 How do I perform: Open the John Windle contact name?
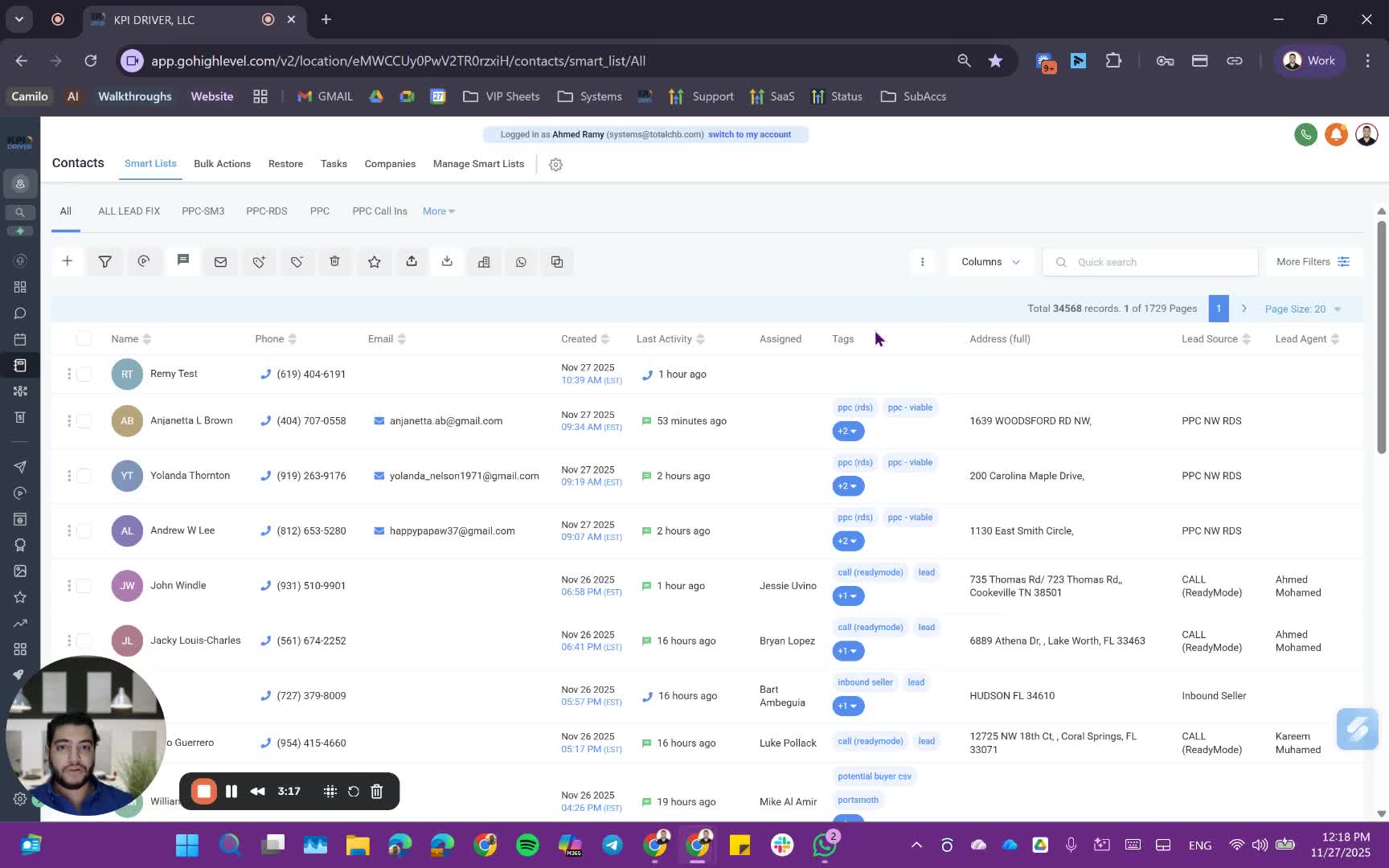(x=178, y=585)
